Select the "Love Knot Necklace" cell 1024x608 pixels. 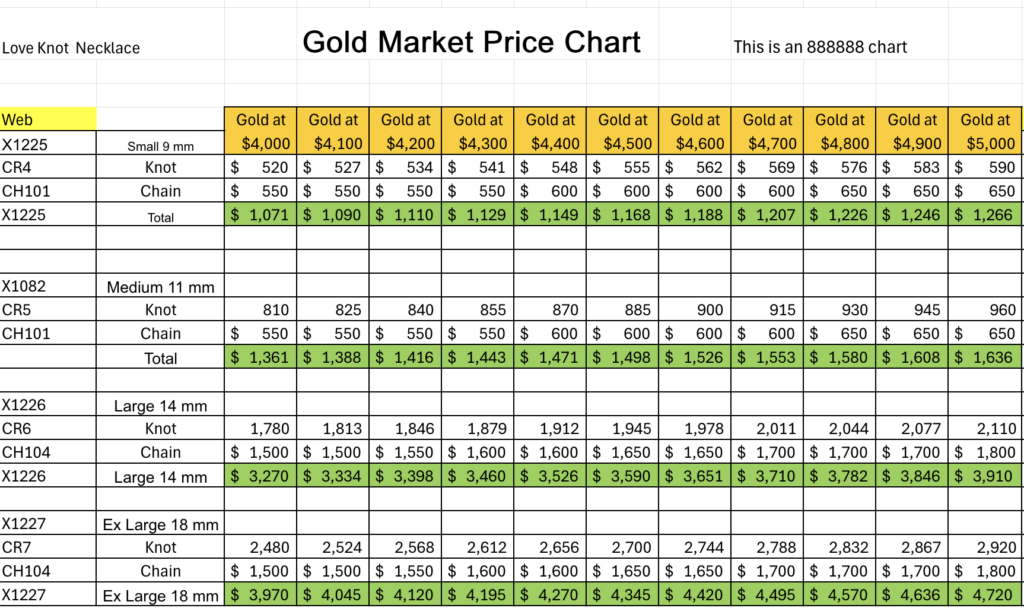coord(71,48)
